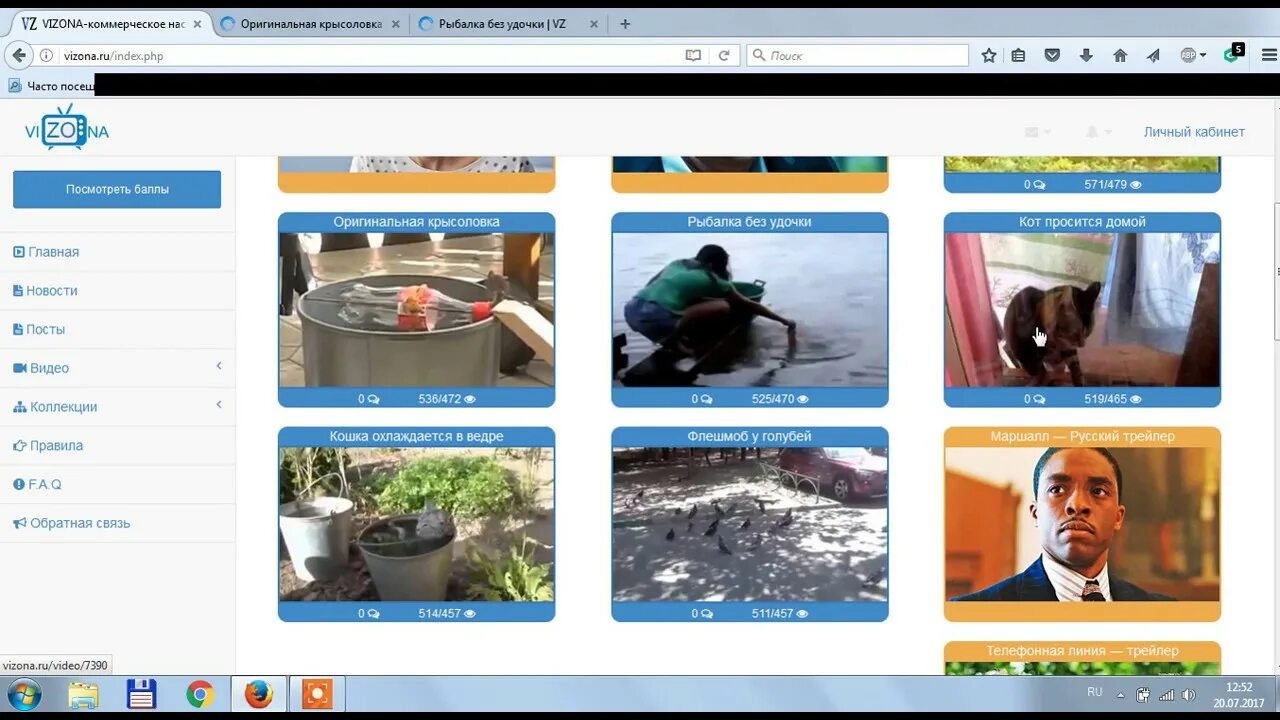Save page to Pocket icon
Screen dimensions: 1280x720
click(1052, 56)
